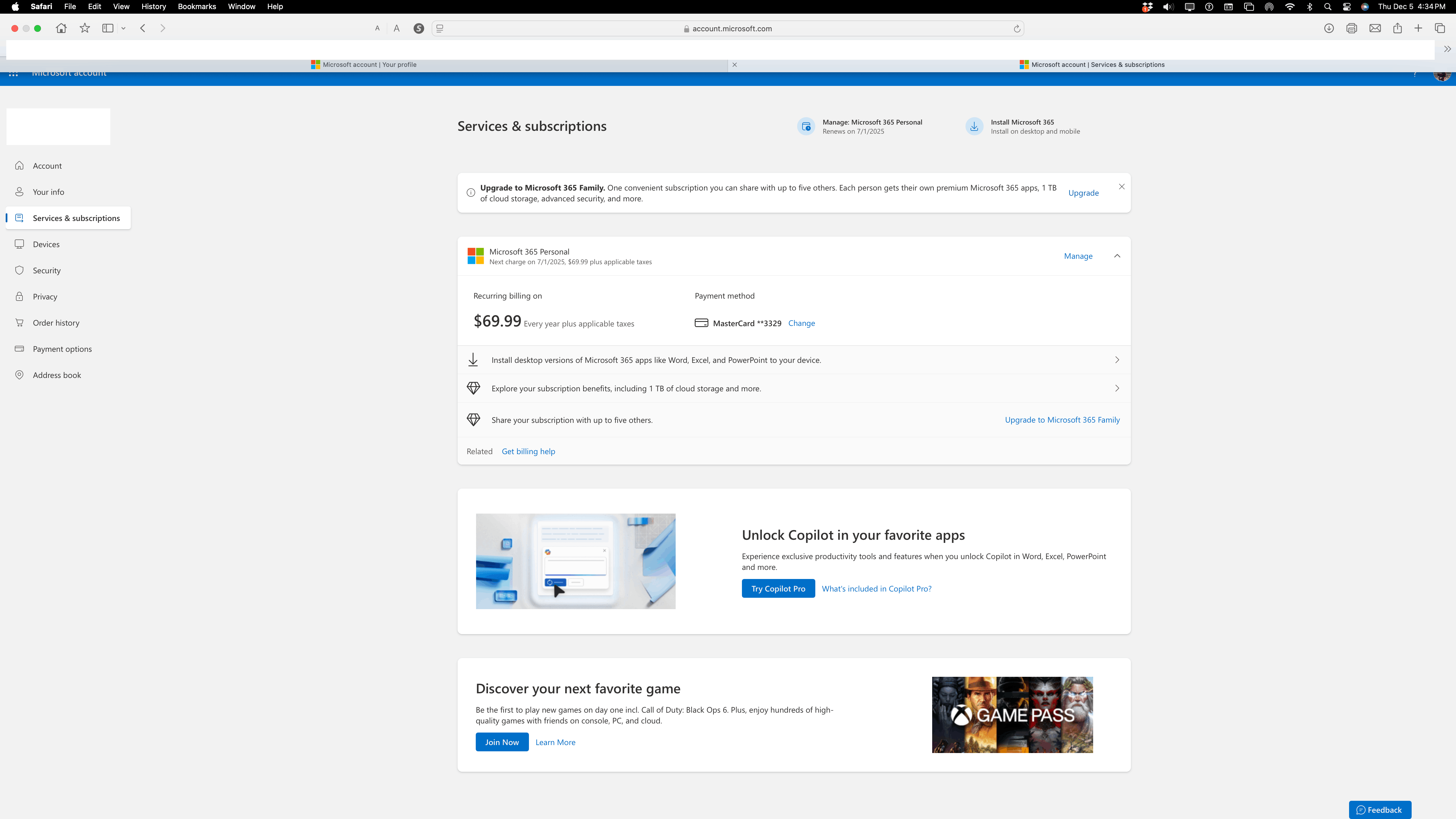This screenshot has width=1456, height=819.
Task: Expand the install desktop versions row
Action: pyautogui.click(x=1117, y=360)
